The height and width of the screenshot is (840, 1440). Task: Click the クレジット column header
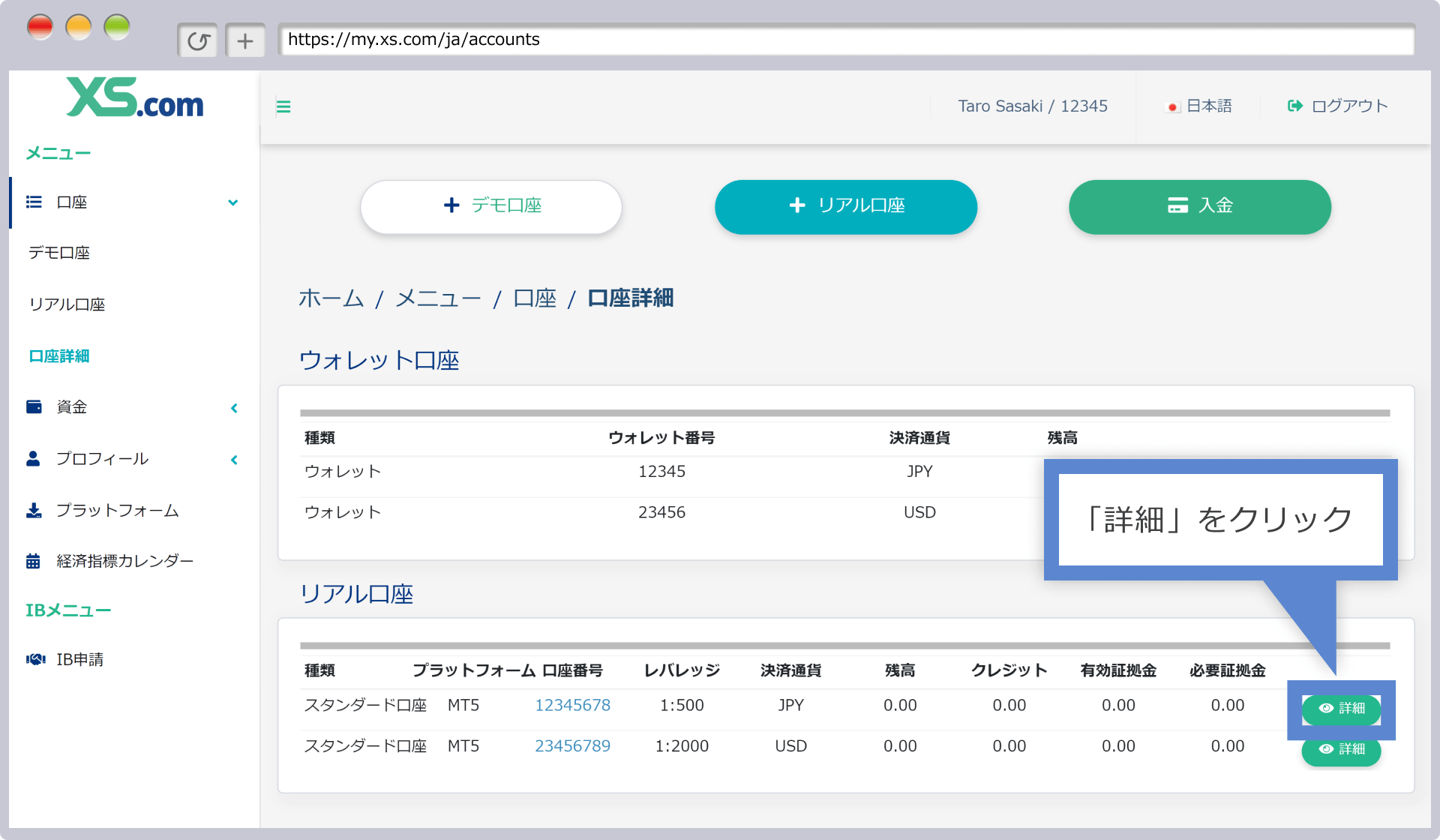1009,670
